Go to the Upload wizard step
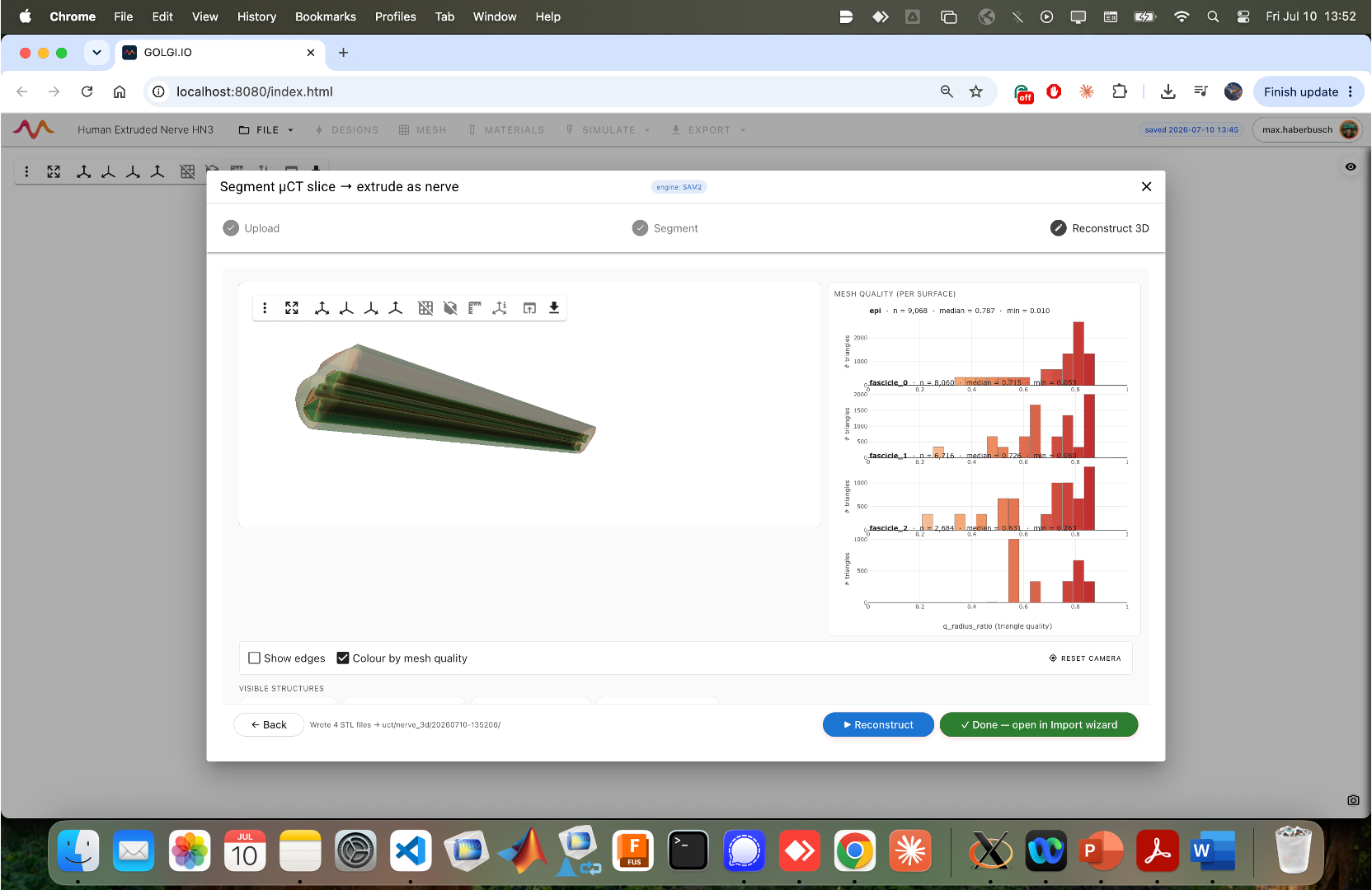Screen dimensions: 1372x890 (x=251, y=228)
